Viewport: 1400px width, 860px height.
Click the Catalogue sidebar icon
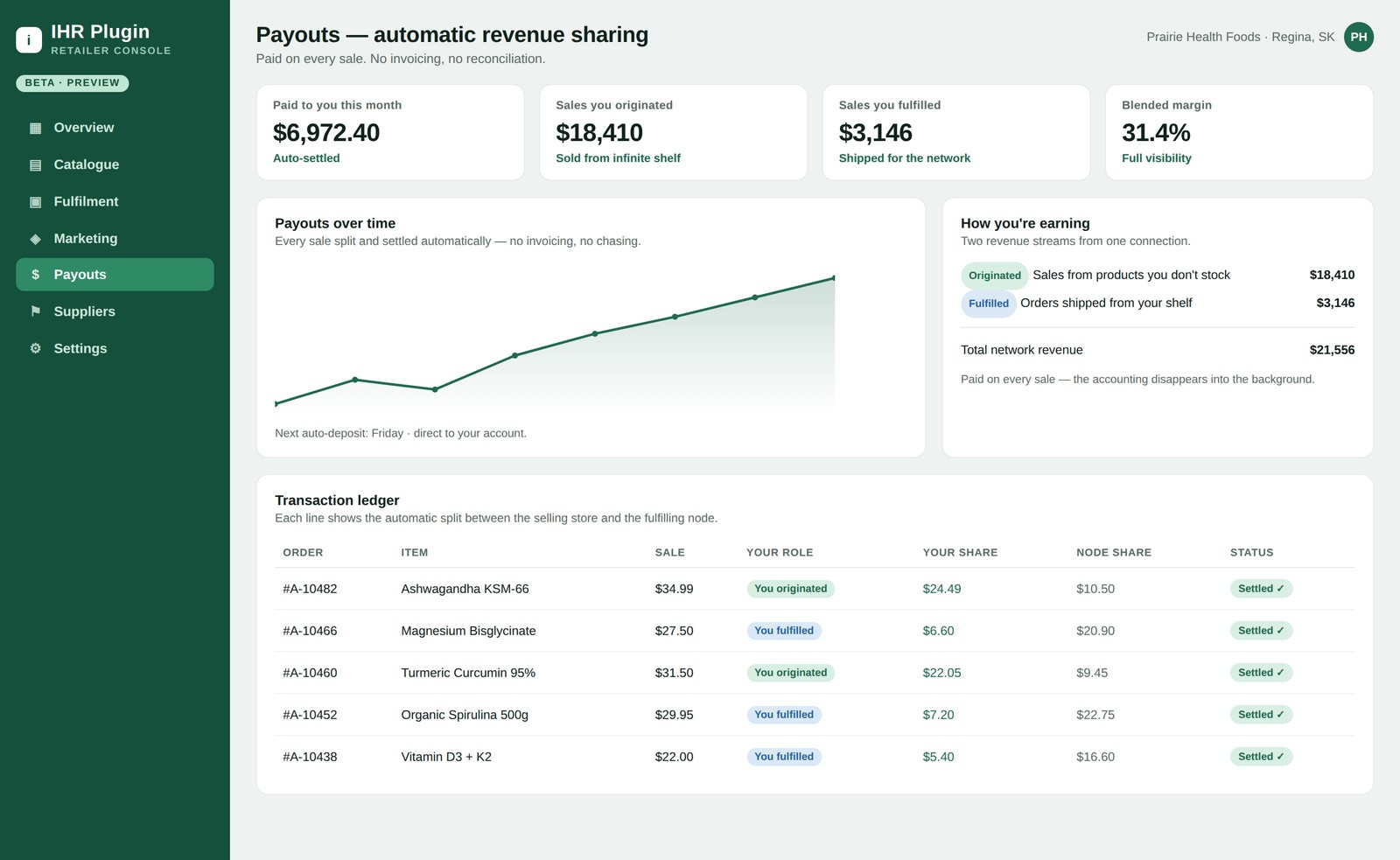coord(36,164)
